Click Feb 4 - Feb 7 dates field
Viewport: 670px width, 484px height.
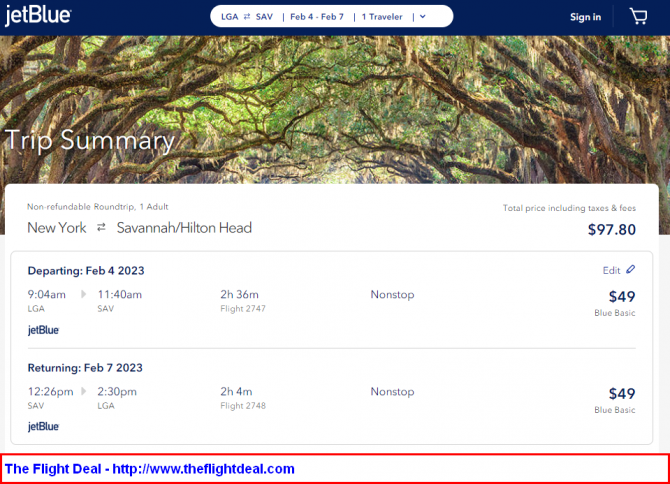(x=317, y=17)
